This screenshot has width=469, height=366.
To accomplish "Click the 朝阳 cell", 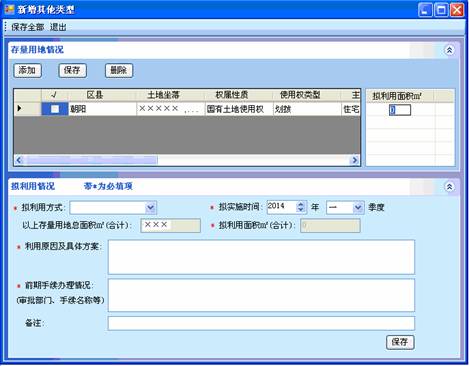I will click(102, 109).
